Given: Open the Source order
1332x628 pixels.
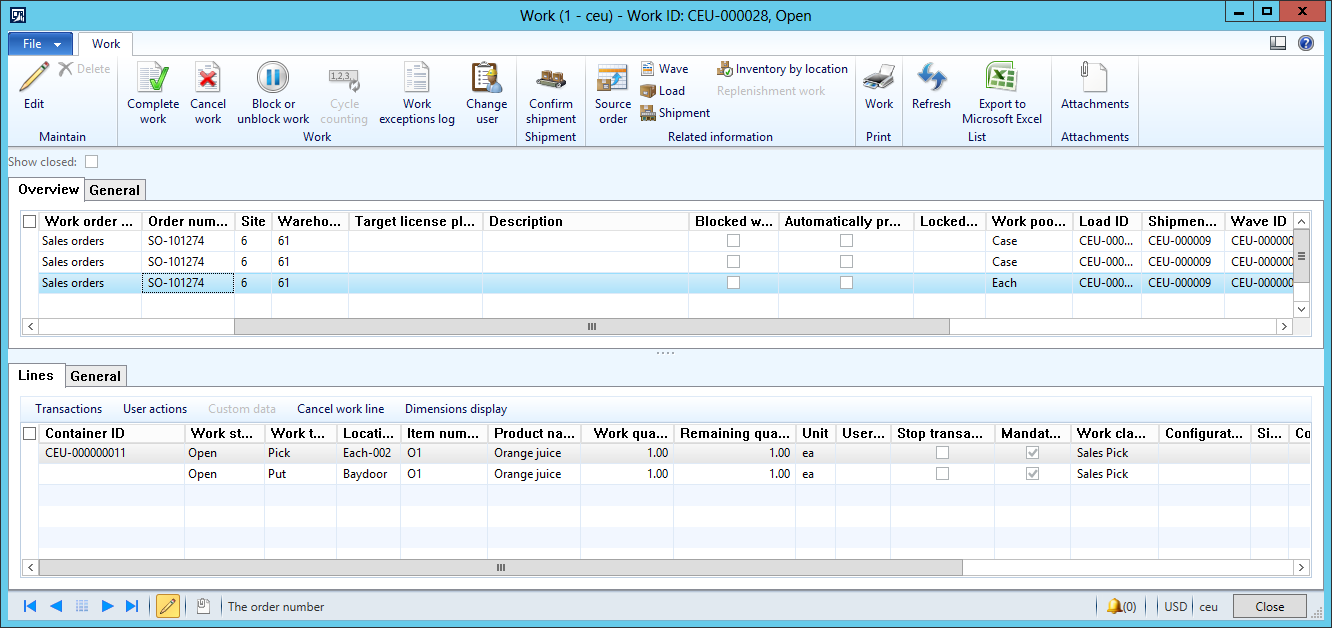Looking at the screenshot, I should click(x=612, y=80).
